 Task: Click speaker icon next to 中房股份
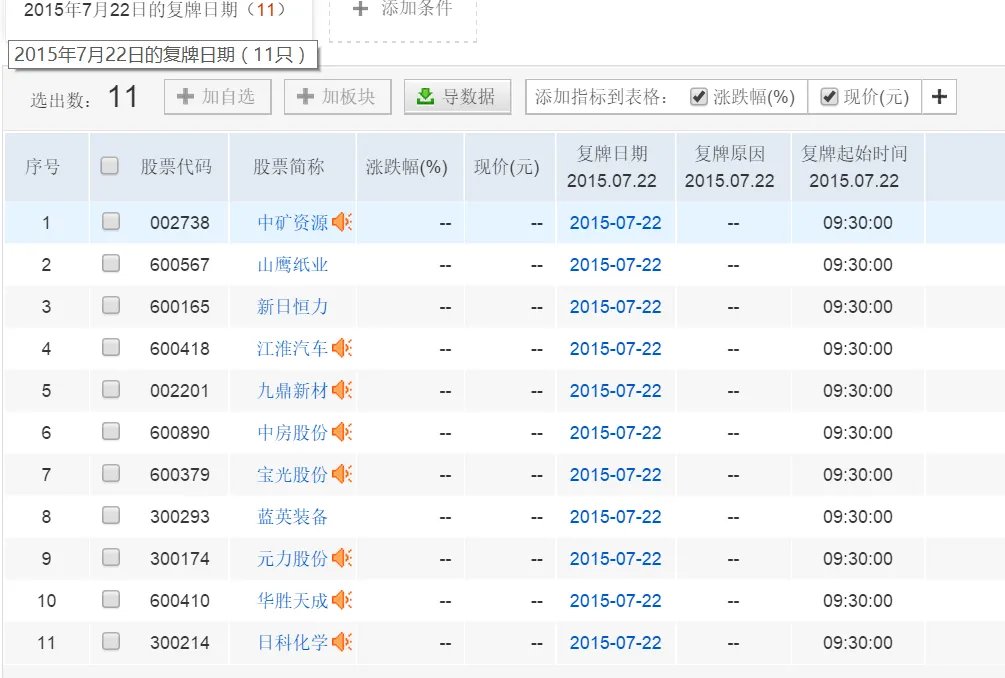342,432
